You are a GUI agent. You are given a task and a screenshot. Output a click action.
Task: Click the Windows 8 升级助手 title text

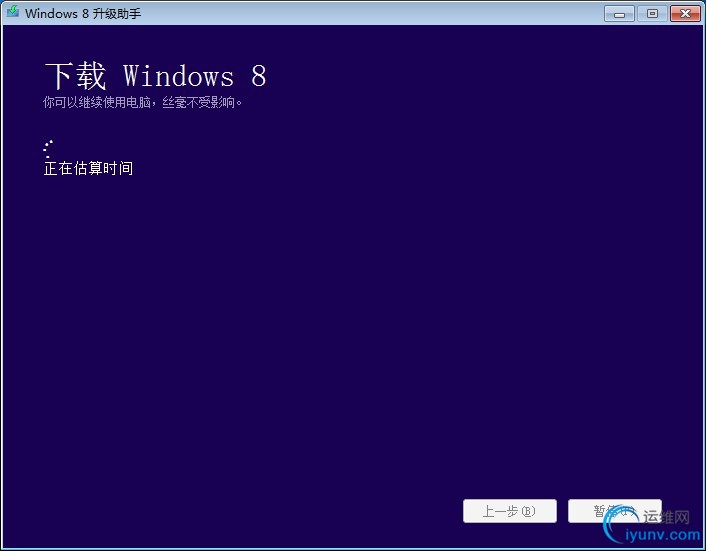83,14
